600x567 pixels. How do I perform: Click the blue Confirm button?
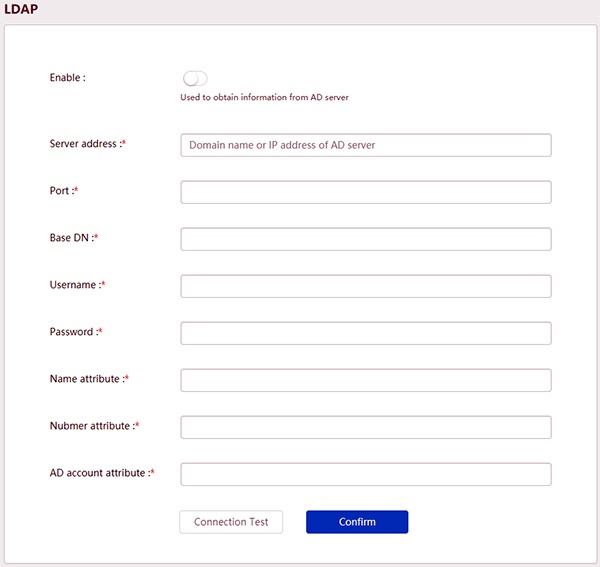[357, 522]
